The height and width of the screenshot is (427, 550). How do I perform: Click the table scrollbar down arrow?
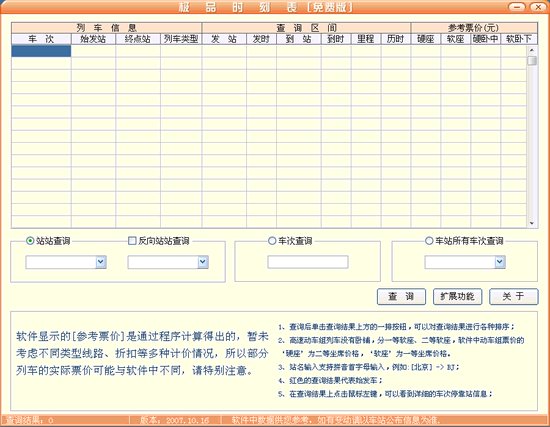point(532,223)
